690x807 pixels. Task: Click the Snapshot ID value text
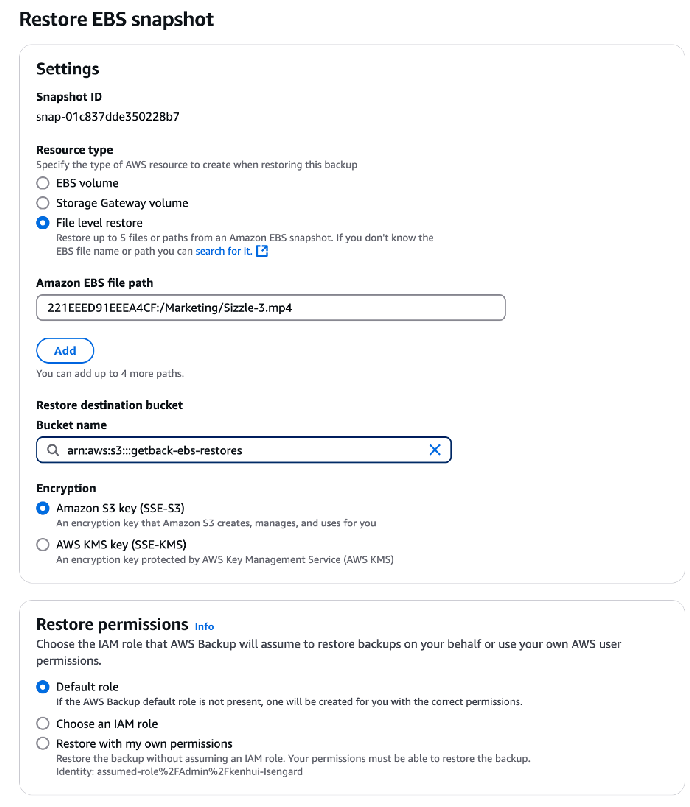107,116
